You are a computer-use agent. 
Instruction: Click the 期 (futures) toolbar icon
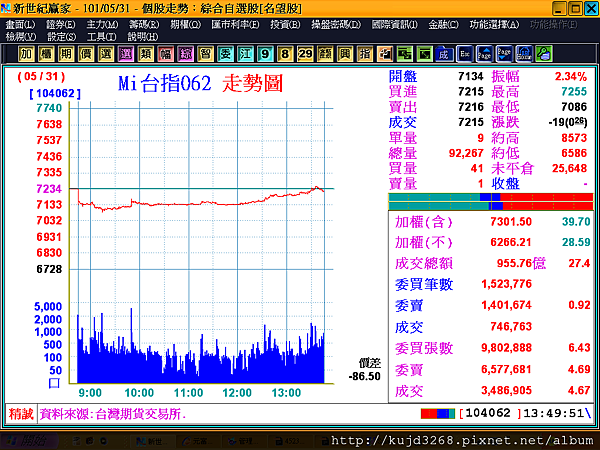pos(66,54)
